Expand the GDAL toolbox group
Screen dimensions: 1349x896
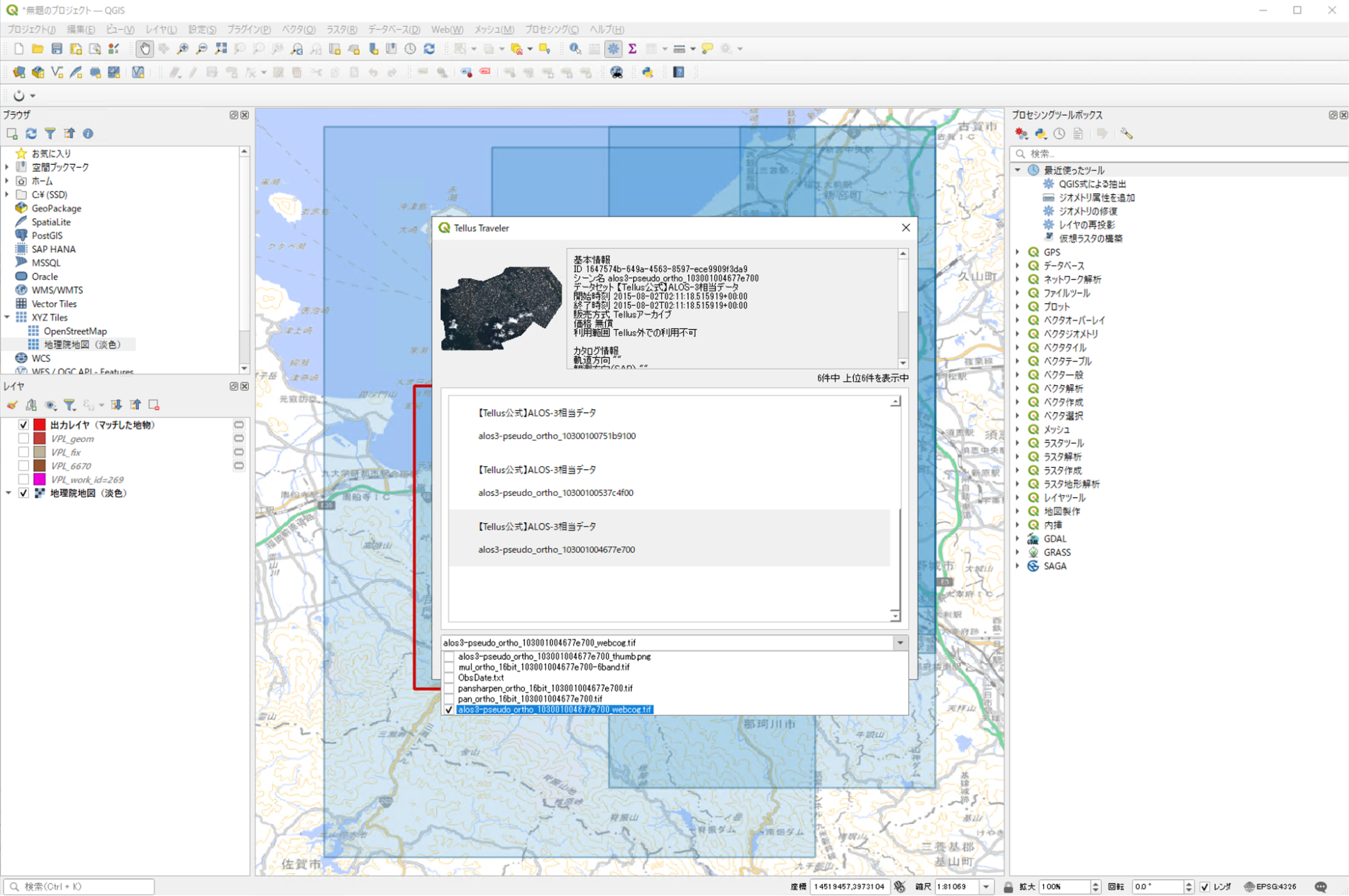[x=1018, y=538]
